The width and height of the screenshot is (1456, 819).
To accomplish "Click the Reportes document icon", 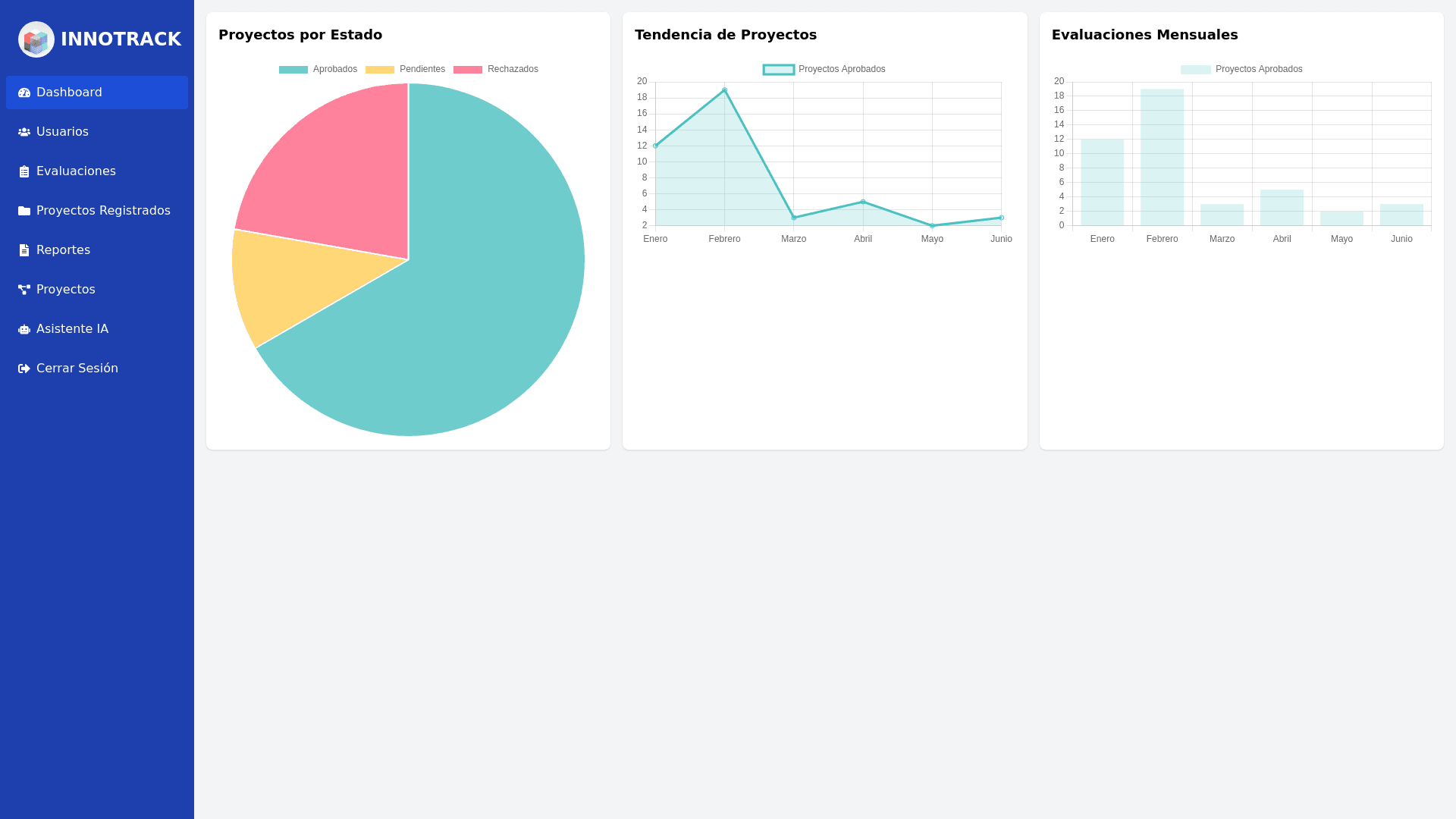I will pos(24,250).
